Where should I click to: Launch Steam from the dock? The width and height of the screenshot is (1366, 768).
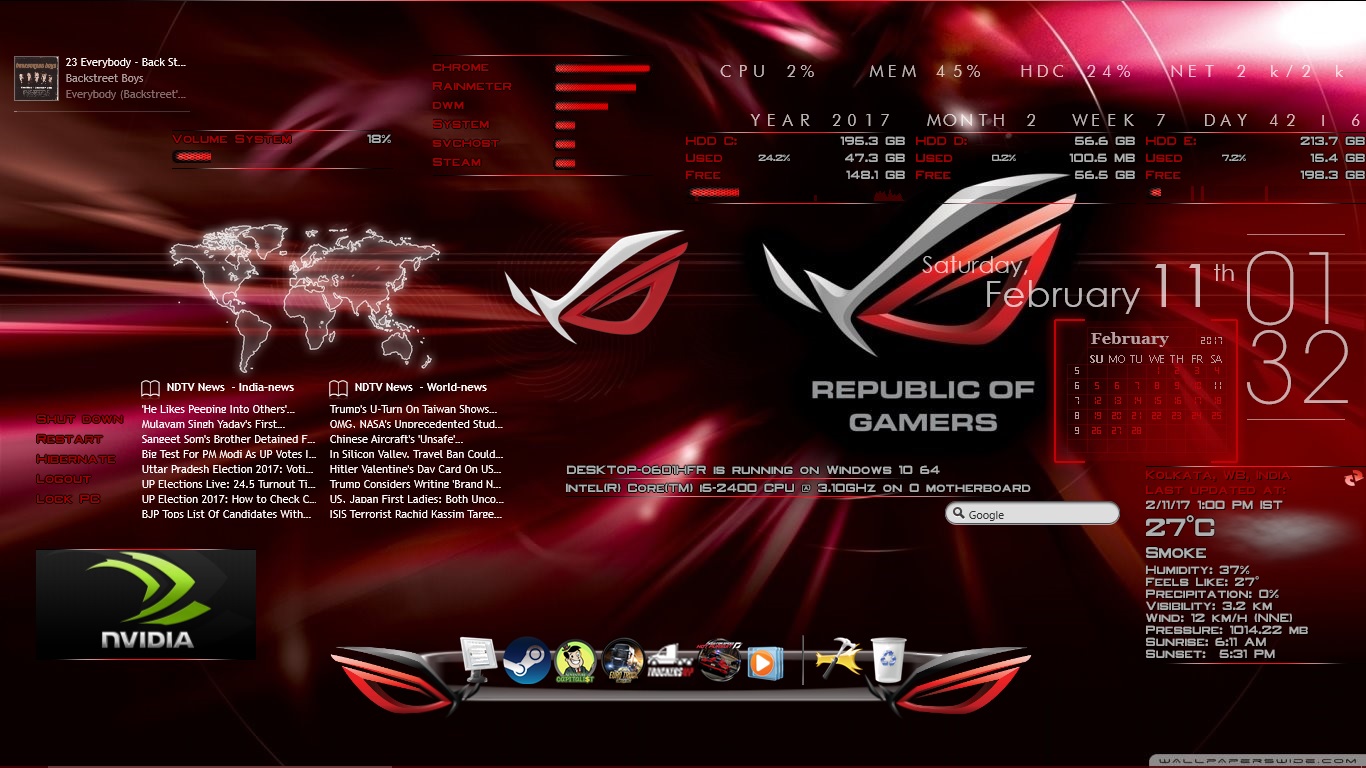(527, 660)
